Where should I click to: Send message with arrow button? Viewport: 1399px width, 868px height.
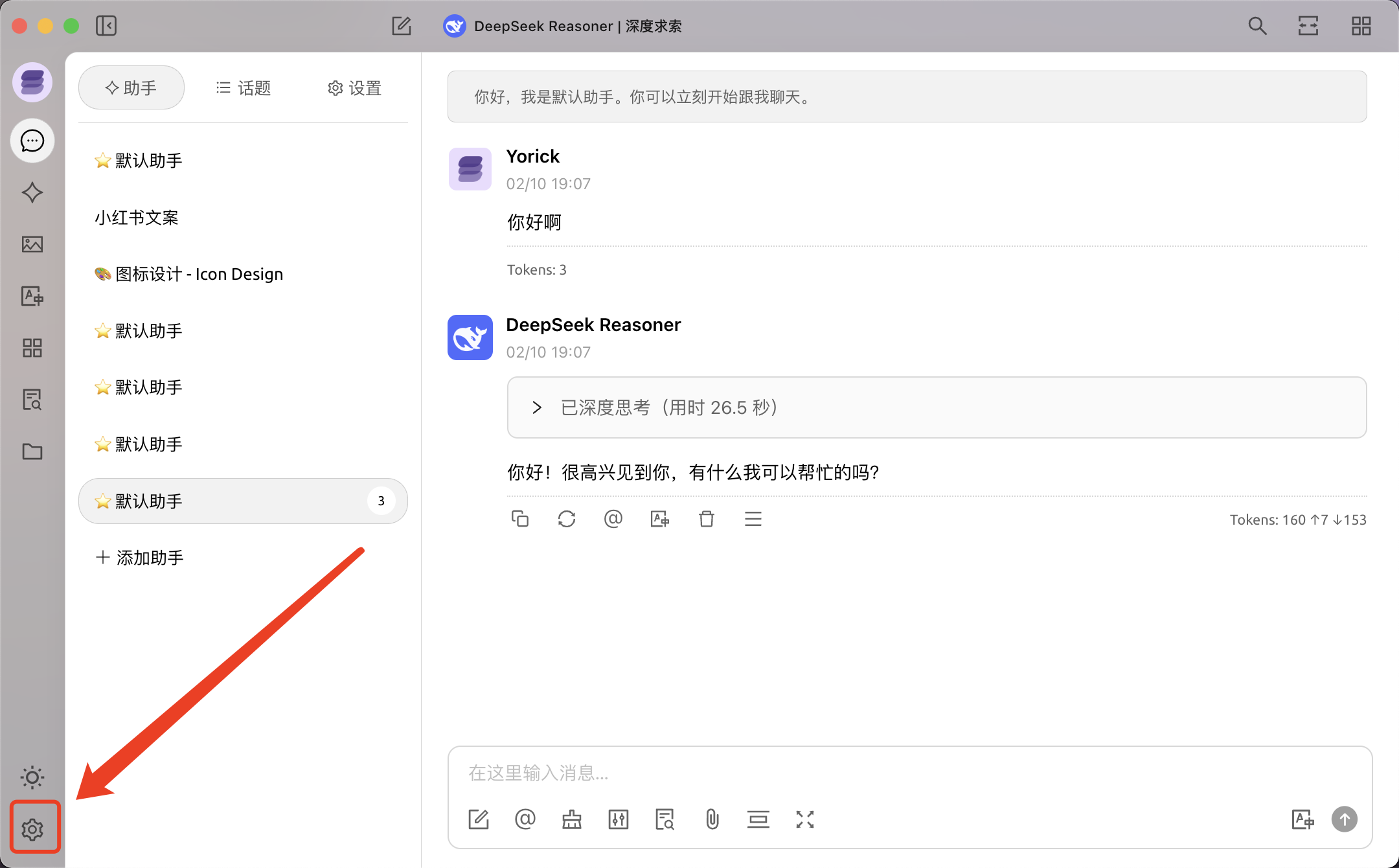pyautogui.click(x=1345, y=819)
